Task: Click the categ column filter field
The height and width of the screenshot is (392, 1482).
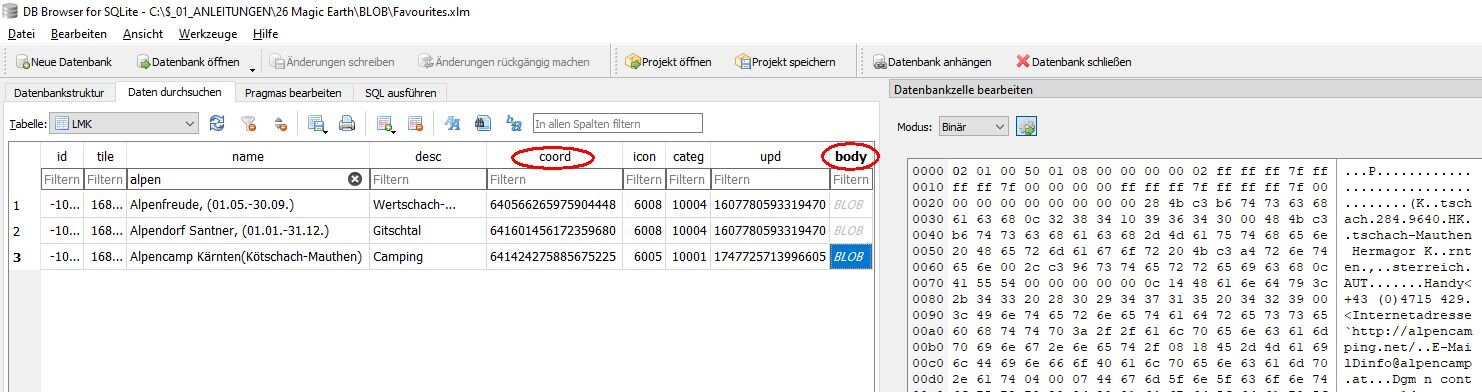Action: [687, 180]
